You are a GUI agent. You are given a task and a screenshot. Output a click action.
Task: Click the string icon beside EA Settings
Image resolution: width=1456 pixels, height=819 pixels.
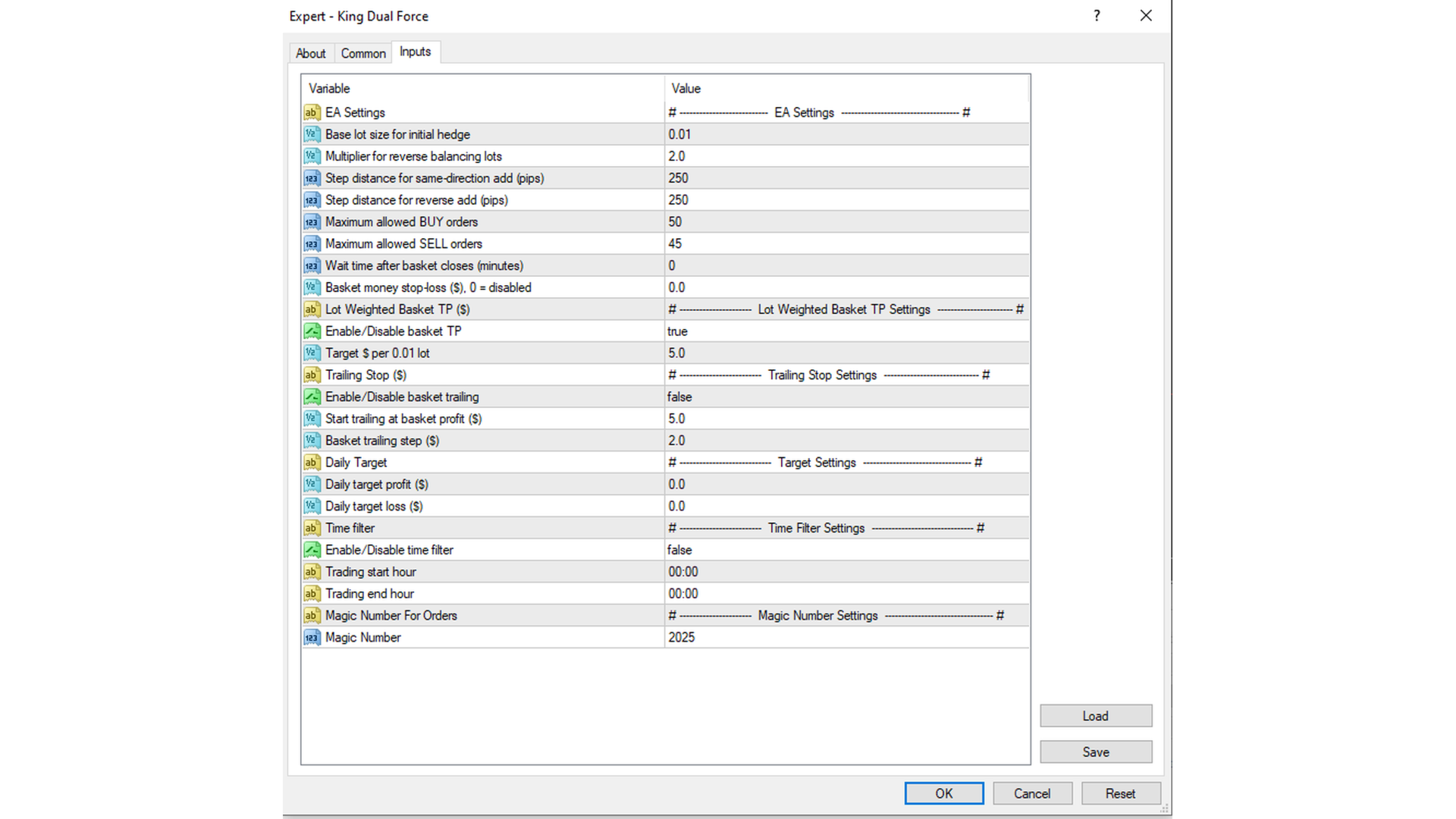(312, 112)
